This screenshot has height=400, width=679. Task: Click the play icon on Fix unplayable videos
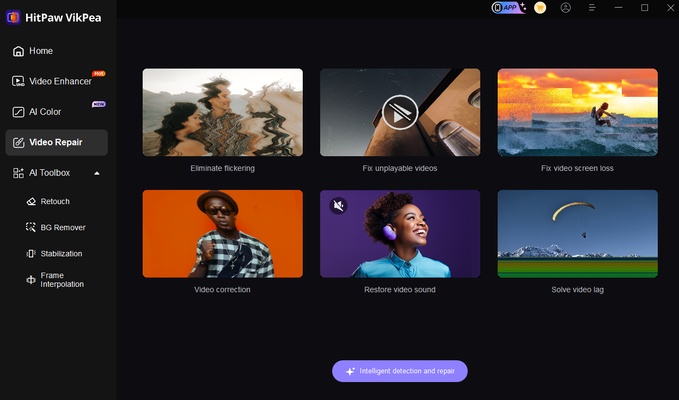point(399,113)
